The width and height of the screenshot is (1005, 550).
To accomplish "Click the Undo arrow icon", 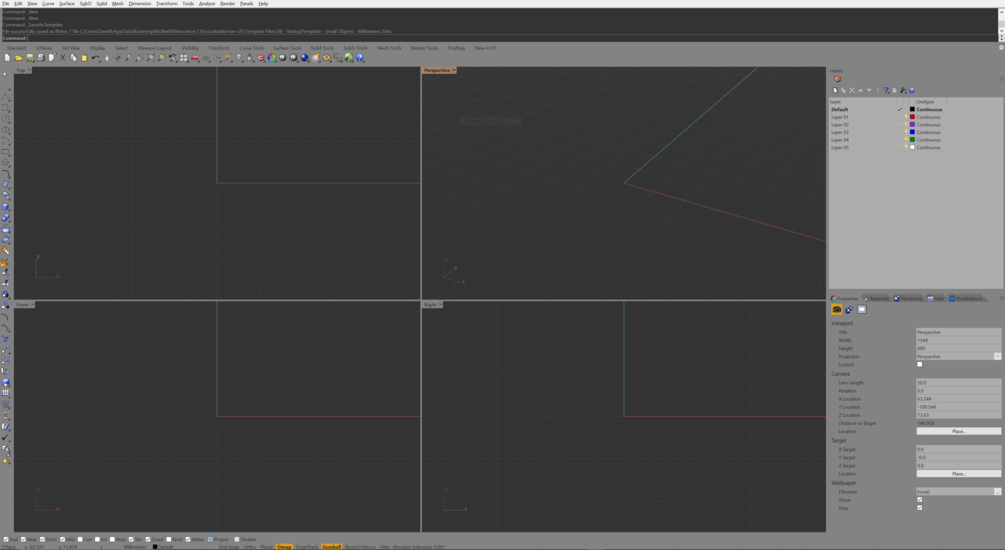I will pyautogui.click(x=96, y=58).
